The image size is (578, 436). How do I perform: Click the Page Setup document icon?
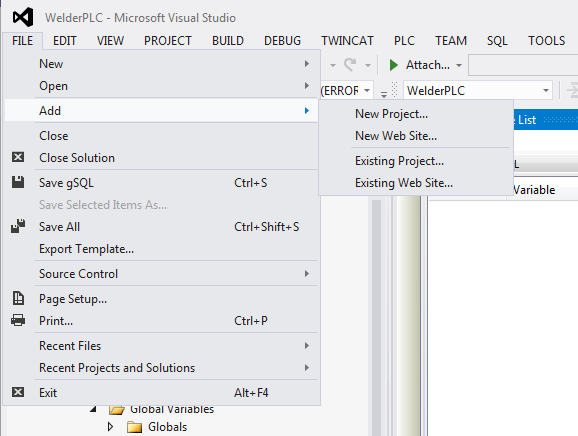coord(18,298)
